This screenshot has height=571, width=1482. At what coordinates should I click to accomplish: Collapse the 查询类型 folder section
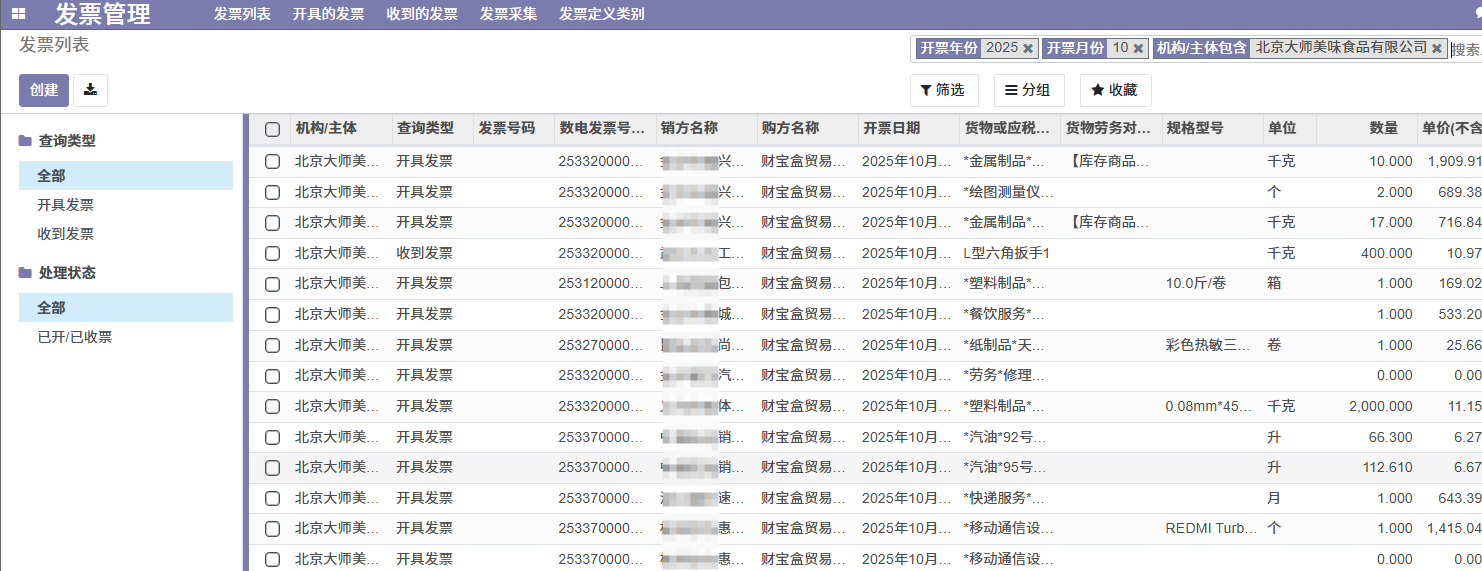tap(66, 141)
